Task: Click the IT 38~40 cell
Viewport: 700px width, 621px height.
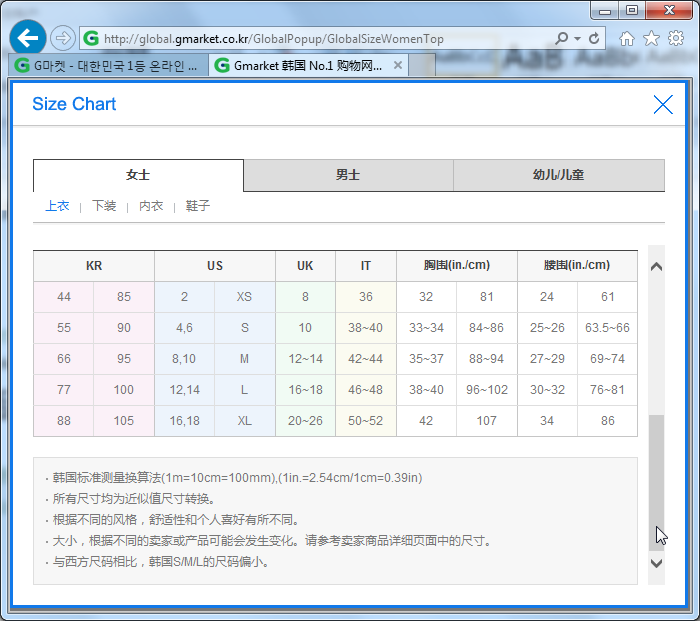Action: coord(366,328)
